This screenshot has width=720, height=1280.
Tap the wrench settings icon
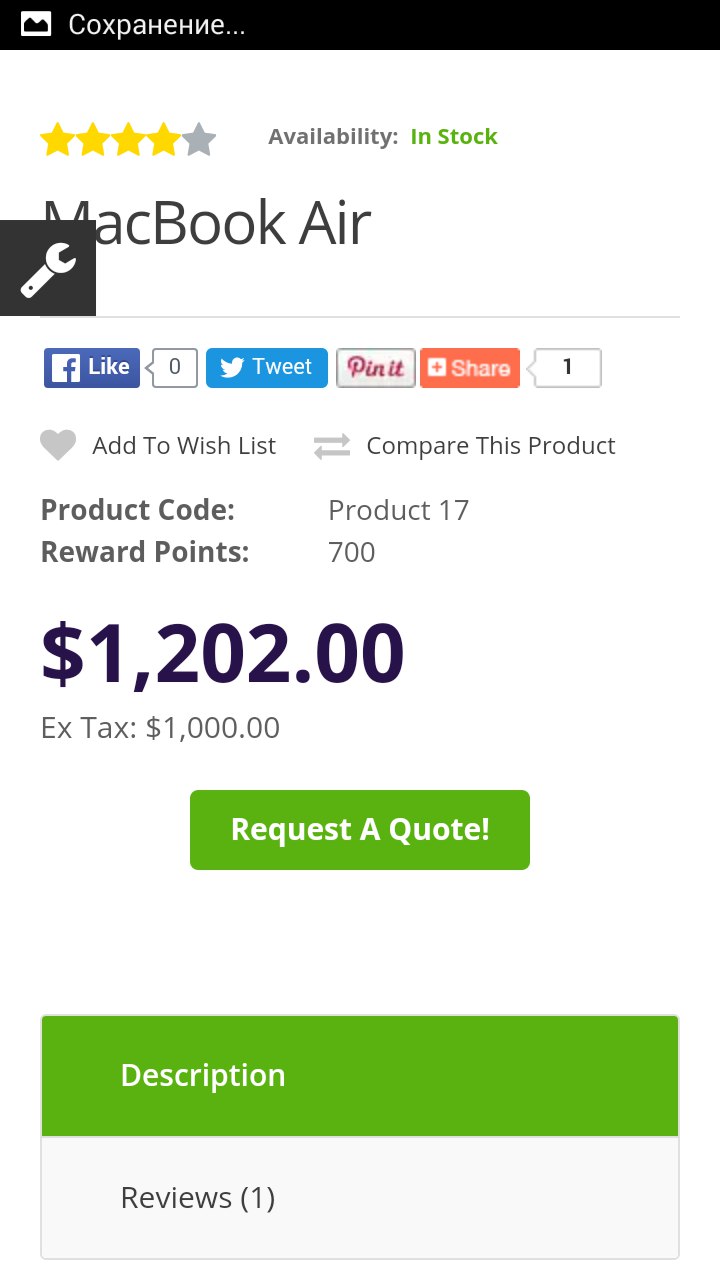tap(47, 268)
